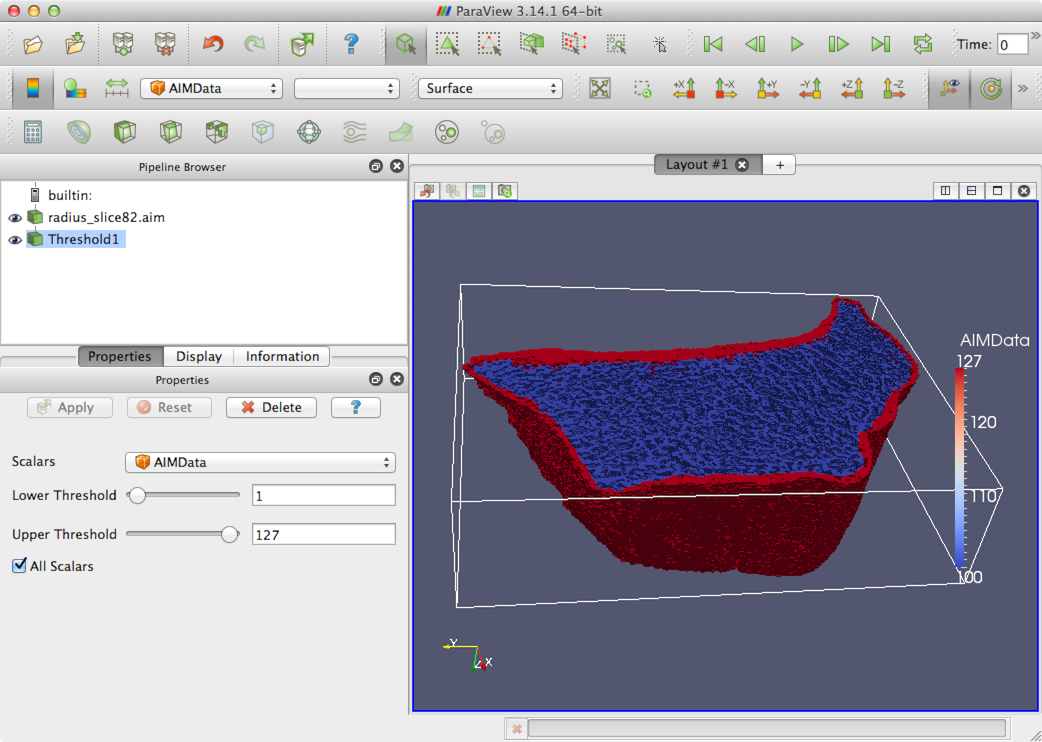
Task: Split the view horizontally
Action: click(945, 191)
